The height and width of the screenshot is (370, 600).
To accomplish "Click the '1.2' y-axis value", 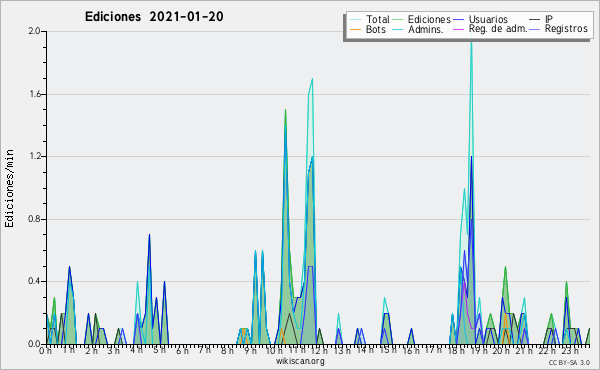I will (x=35, y=156).
